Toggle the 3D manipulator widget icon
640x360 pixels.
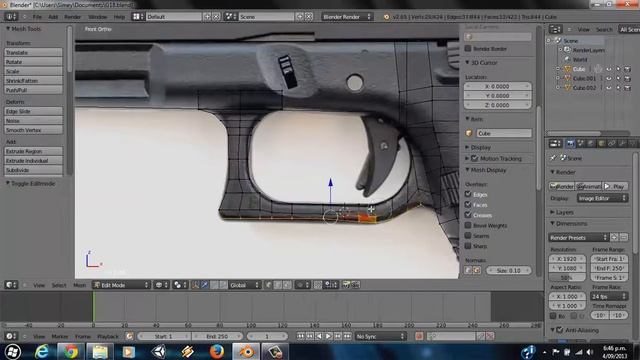[x=195, y=285]
